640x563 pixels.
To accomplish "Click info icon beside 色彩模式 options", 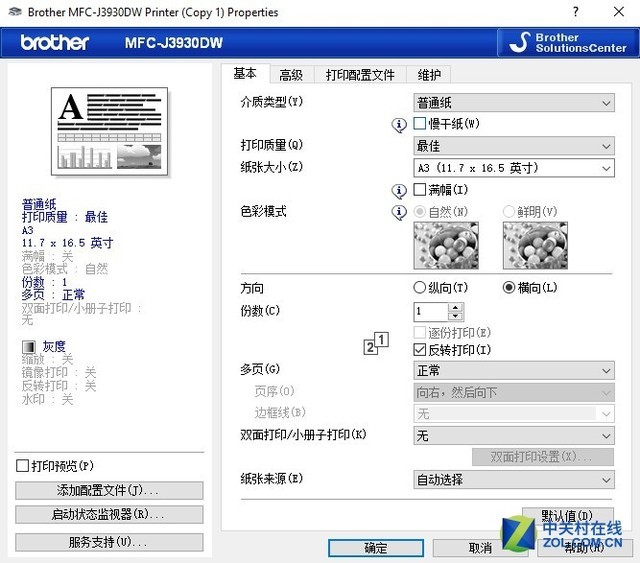I will pos(399,212).
